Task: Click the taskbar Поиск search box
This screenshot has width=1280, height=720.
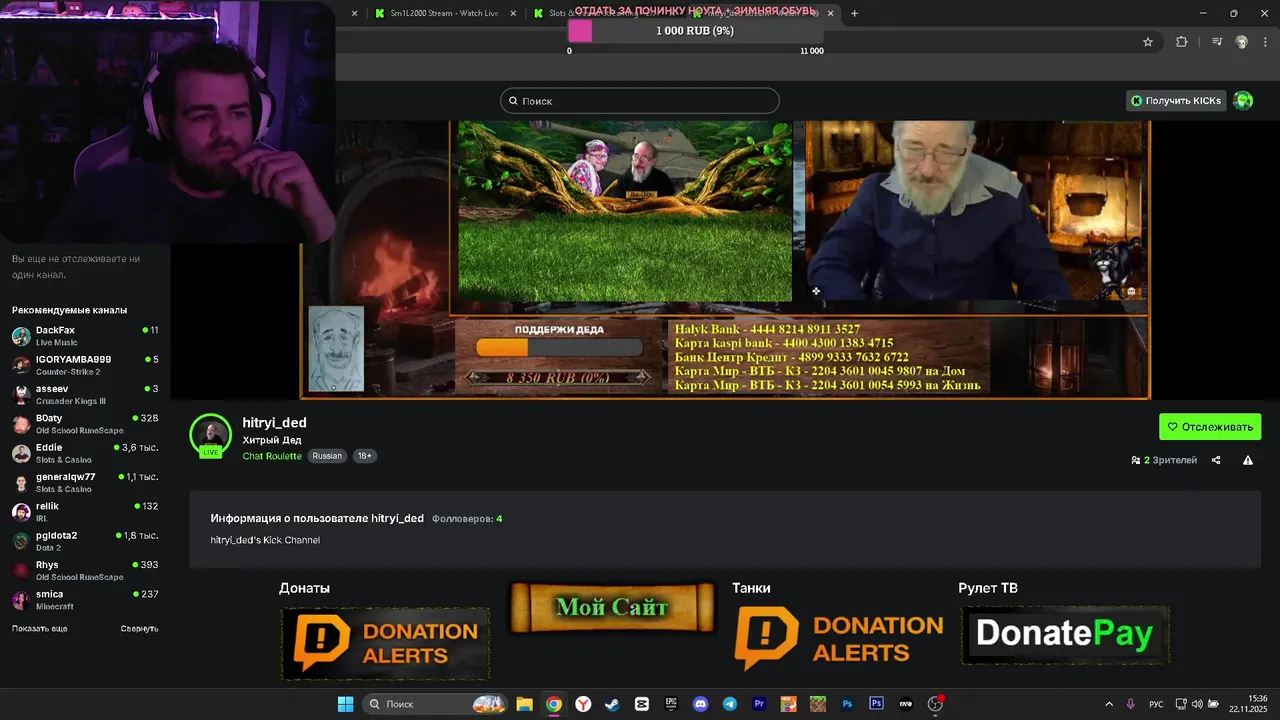Action: pos(434,704)
